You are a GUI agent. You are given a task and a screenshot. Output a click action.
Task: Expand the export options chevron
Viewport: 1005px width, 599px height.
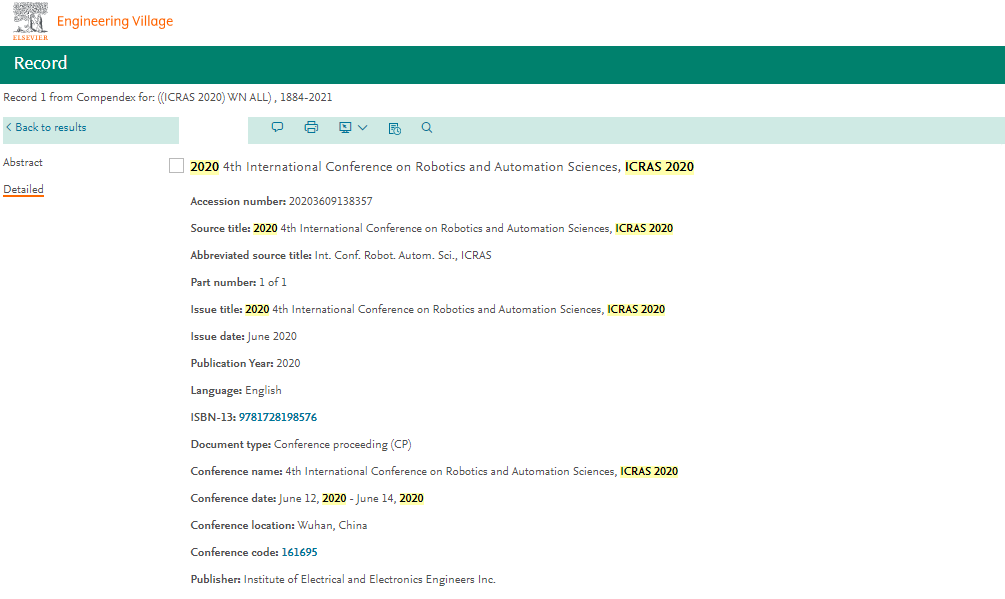pyautogui.click(x=363, y=127)
